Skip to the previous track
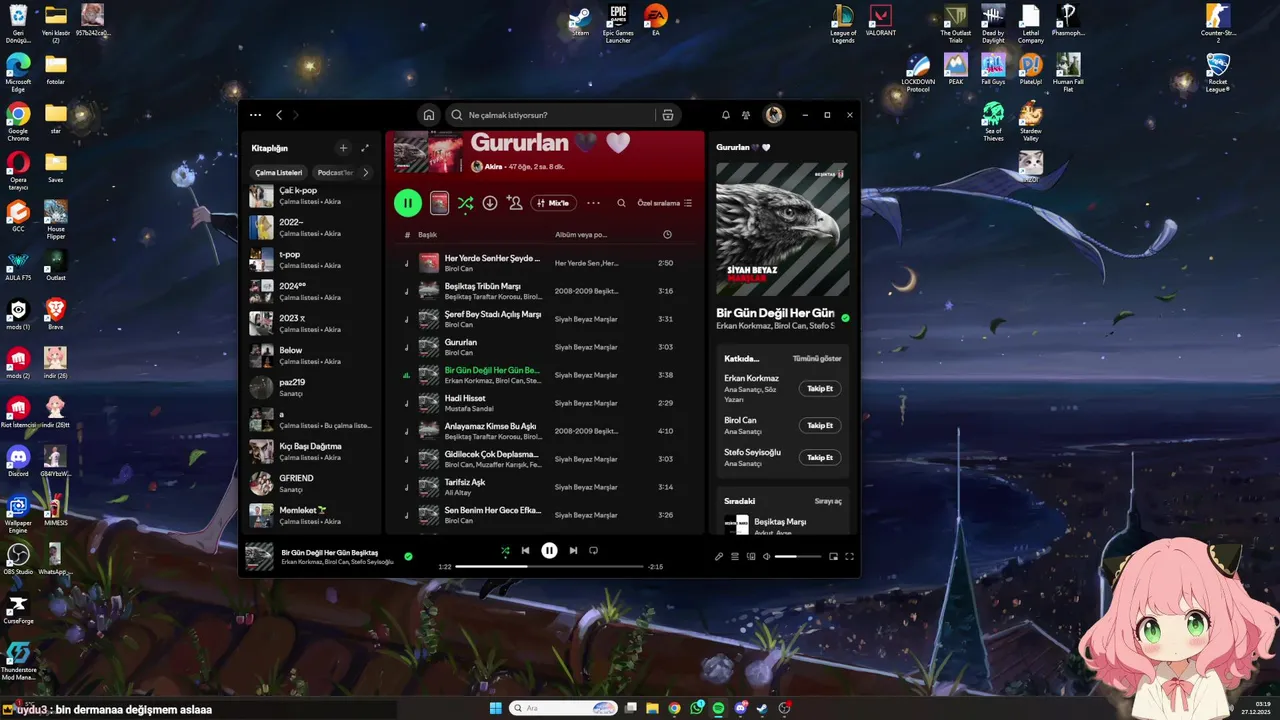The width and height of the screenshot is (1280, 720). [525, 550]
